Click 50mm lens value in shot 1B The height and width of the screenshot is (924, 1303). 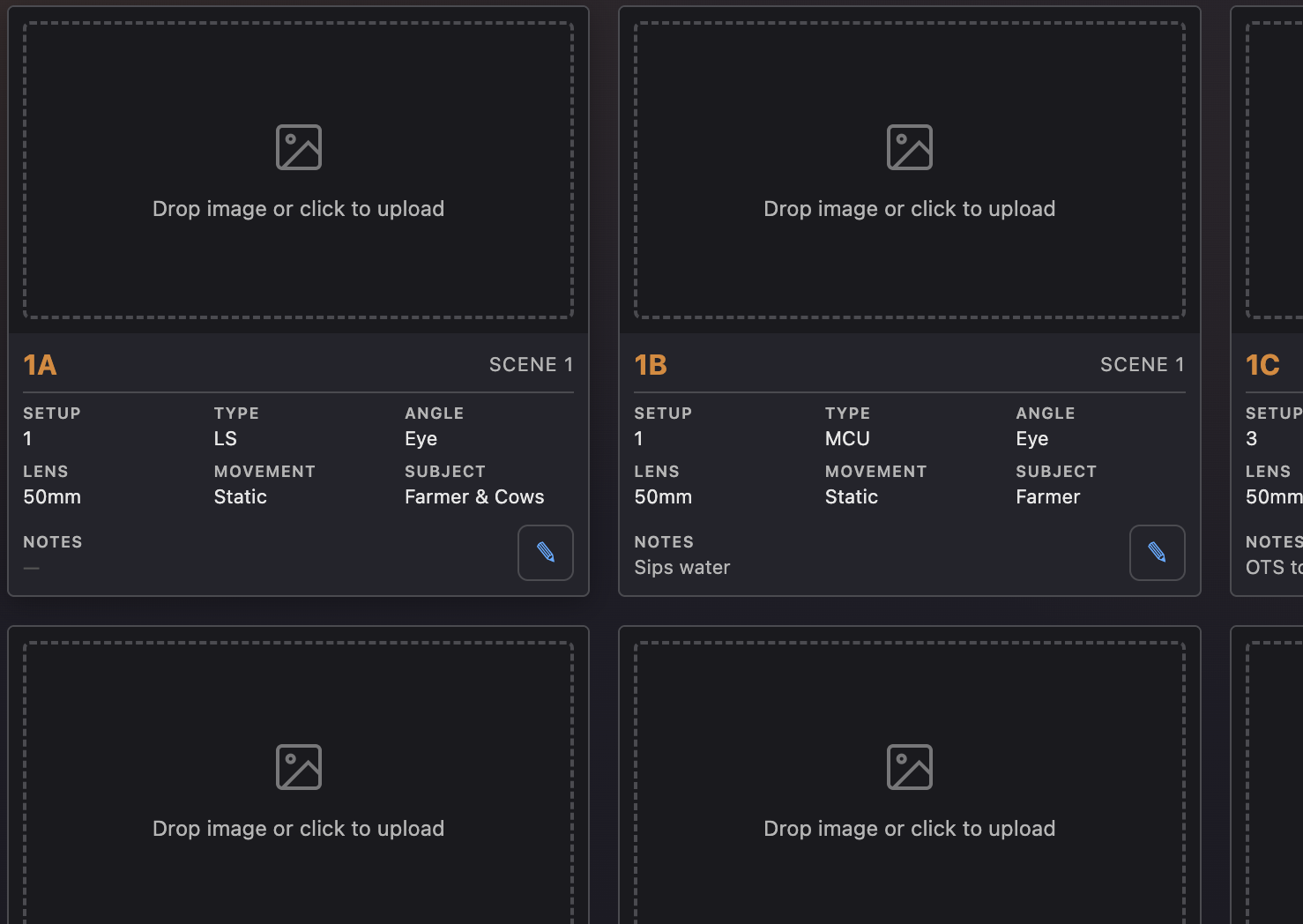tap(663, 496)
